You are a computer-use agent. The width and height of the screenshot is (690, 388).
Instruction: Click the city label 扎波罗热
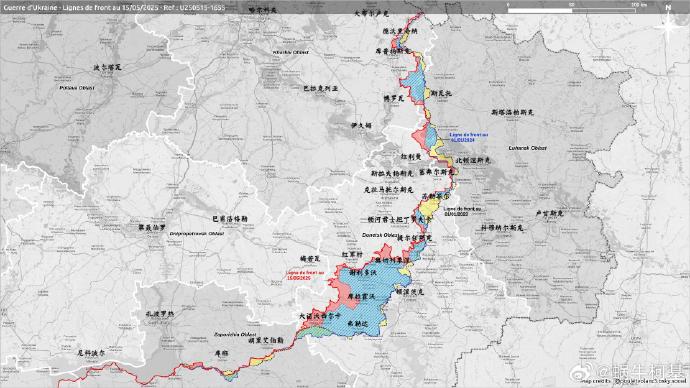tap(160, 314)
